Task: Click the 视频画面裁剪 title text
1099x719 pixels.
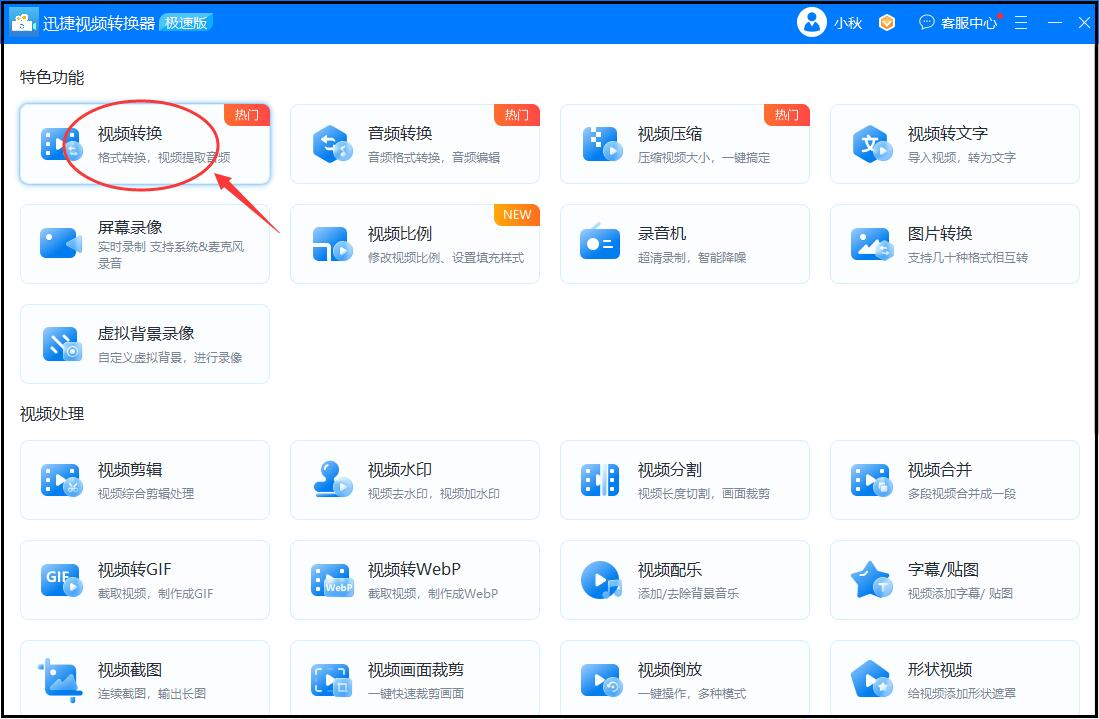Action: pyautogui.click(x=416, y=670)
